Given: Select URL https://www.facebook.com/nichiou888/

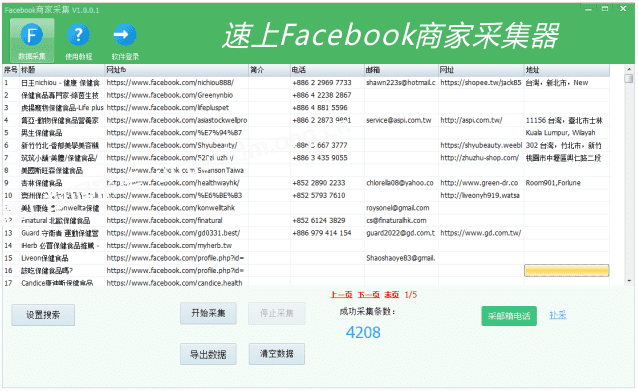Looking at the screenshot, I should click(177, 83).
